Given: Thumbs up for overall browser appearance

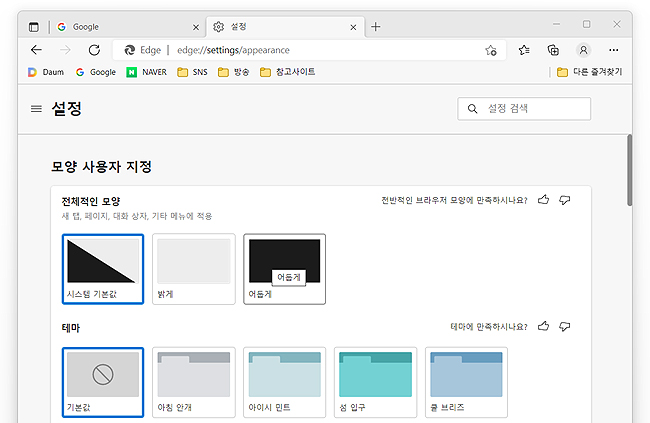Looking at the screenshot, I should [543, 200].
